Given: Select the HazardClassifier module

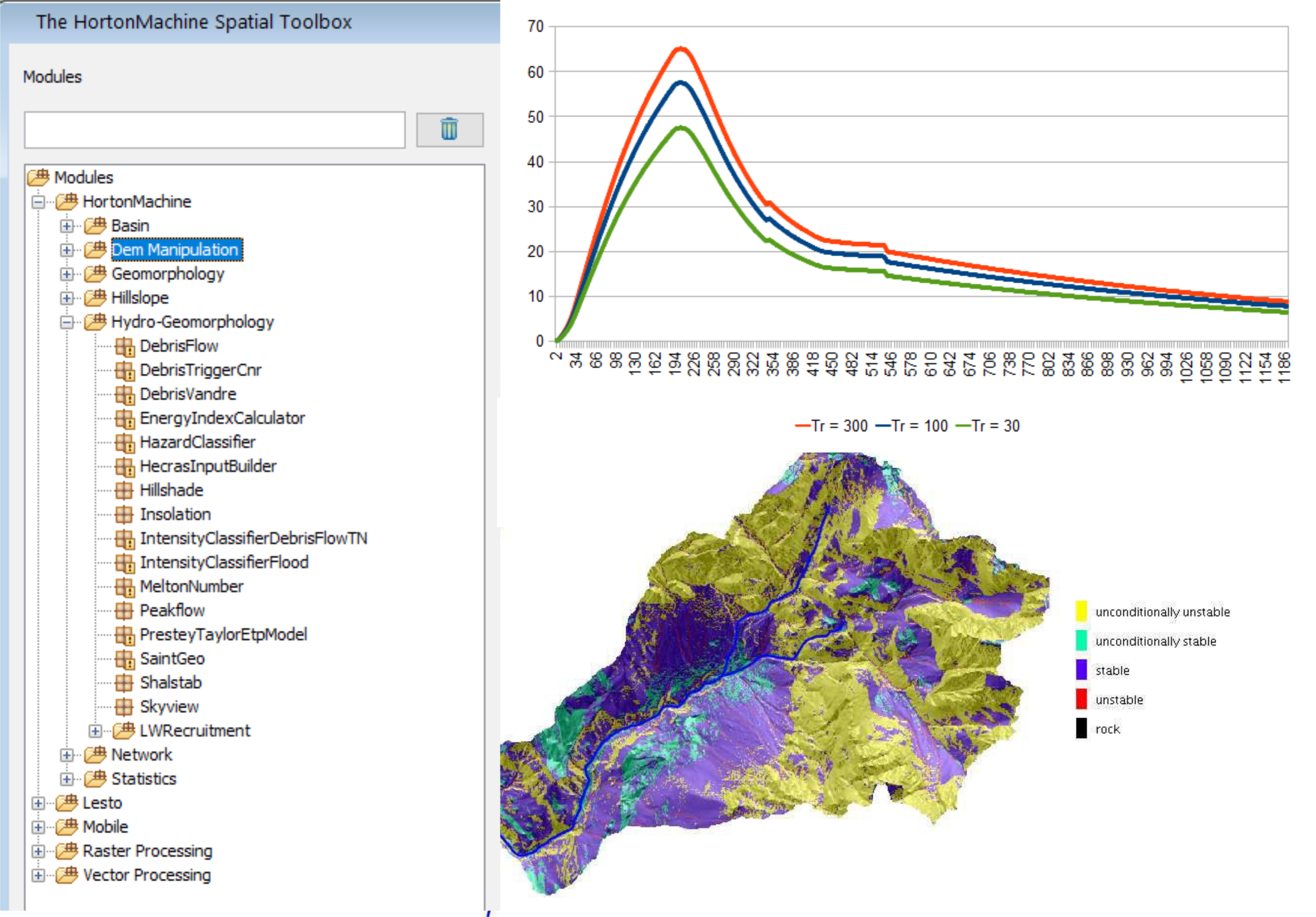Looking at the screenshot, I should 197,442.
